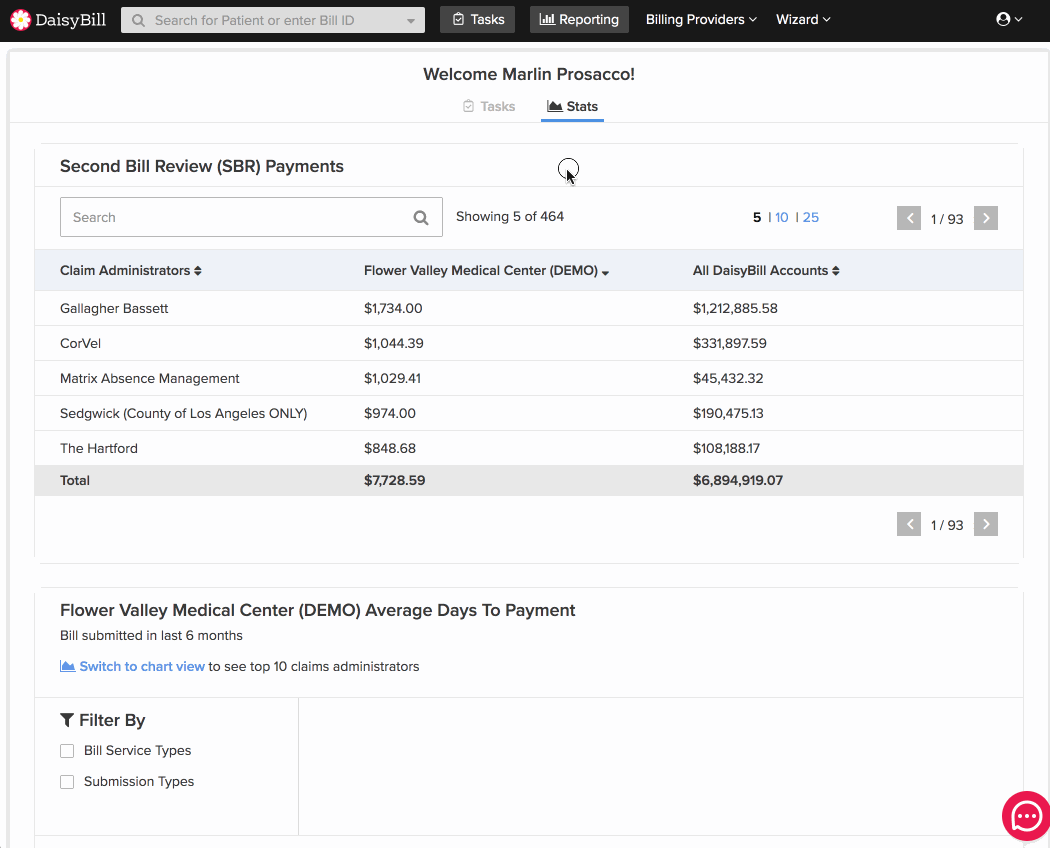Screen dimensions: 1050x848
Task: Click the funnel icon beside Filter By
Action: (x=67, y=720)
